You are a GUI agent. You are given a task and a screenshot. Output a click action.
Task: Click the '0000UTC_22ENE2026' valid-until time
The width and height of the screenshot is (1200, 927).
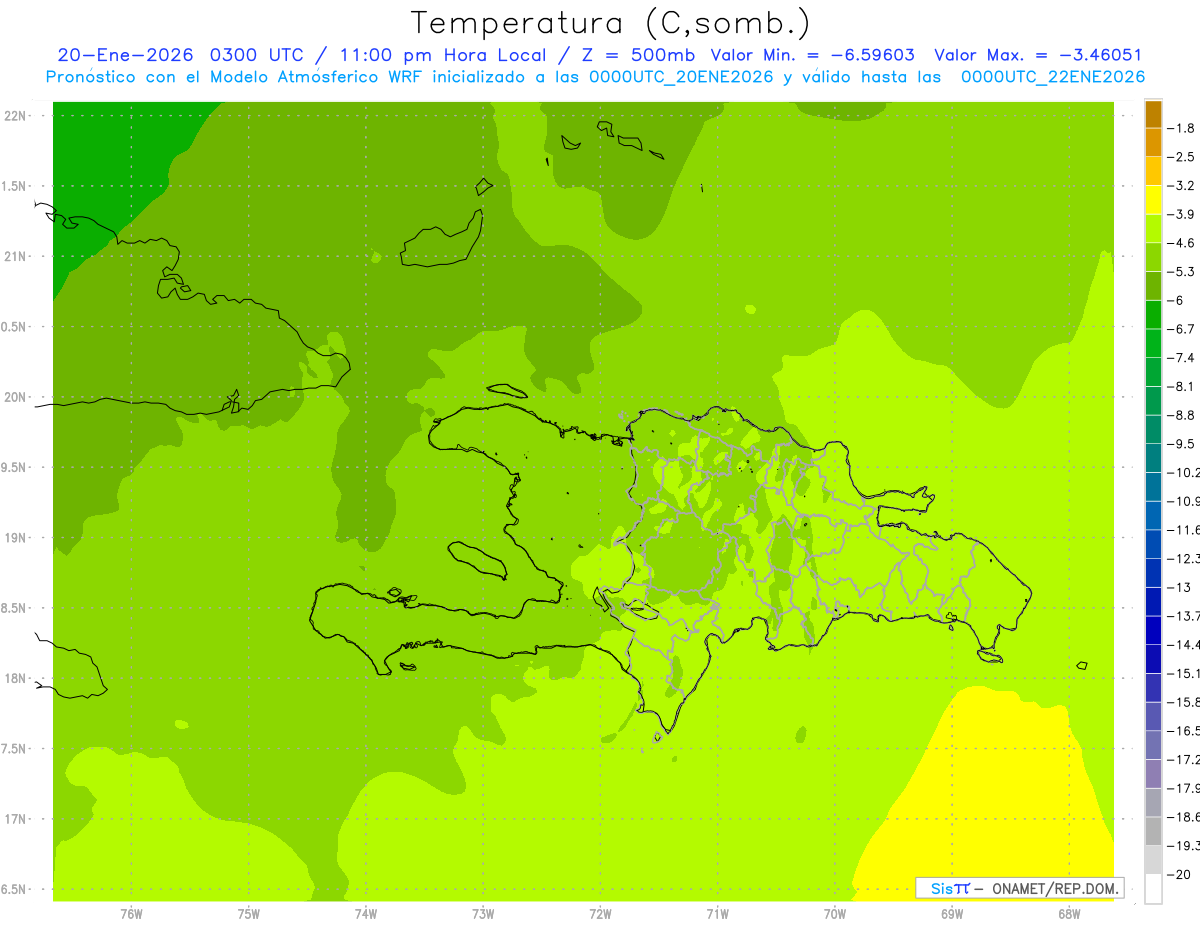pos(1052,77)
